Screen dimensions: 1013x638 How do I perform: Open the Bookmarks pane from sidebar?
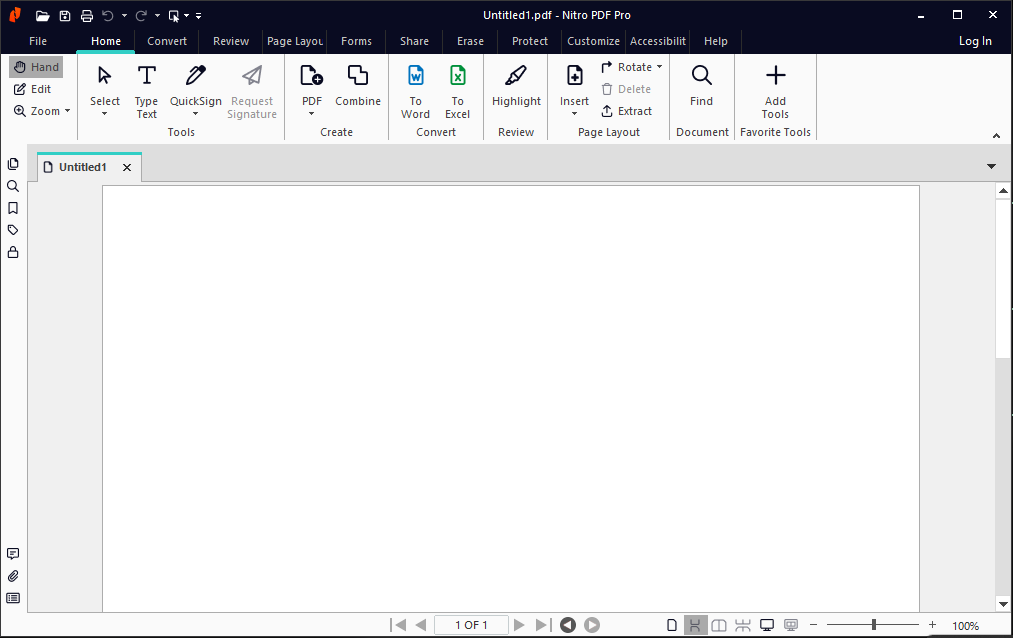coord(13,208)
